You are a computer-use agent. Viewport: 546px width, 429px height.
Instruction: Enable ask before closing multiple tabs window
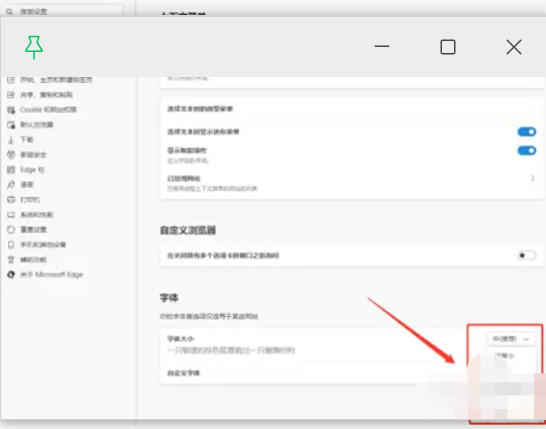(526, 256)
